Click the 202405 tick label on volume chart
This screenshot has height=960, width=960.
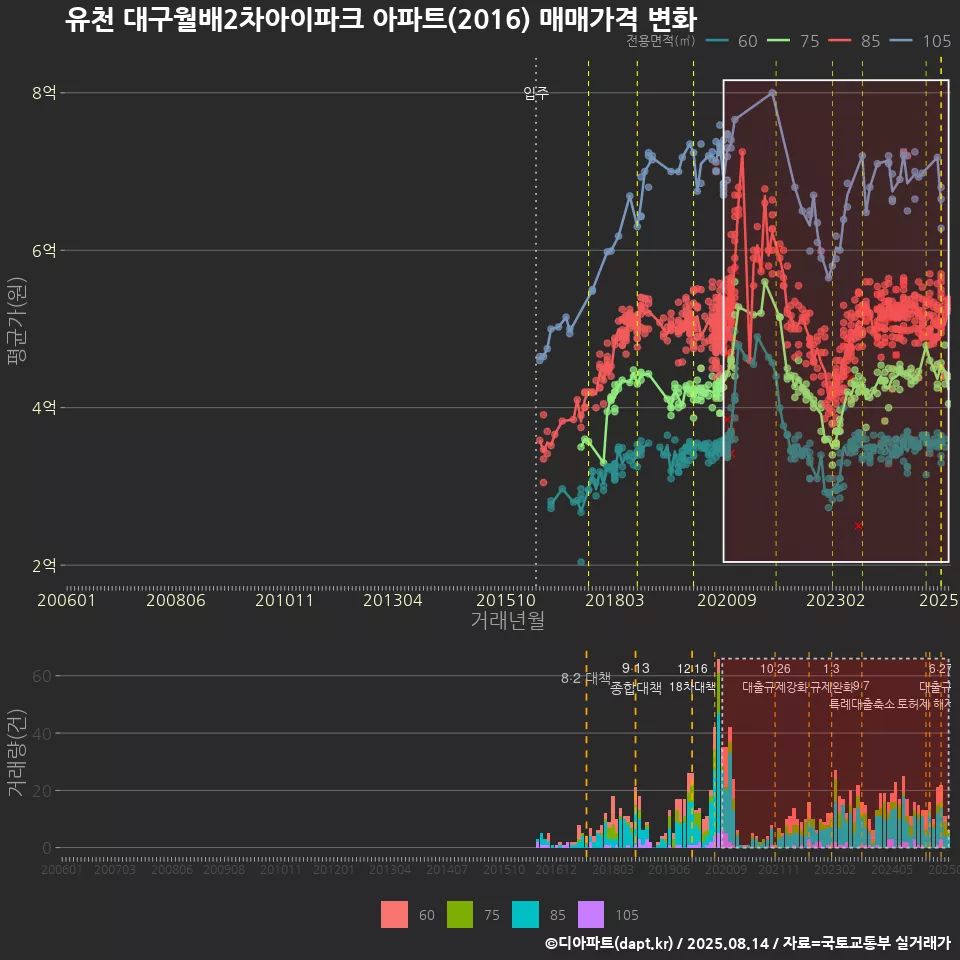coord(892,869)
